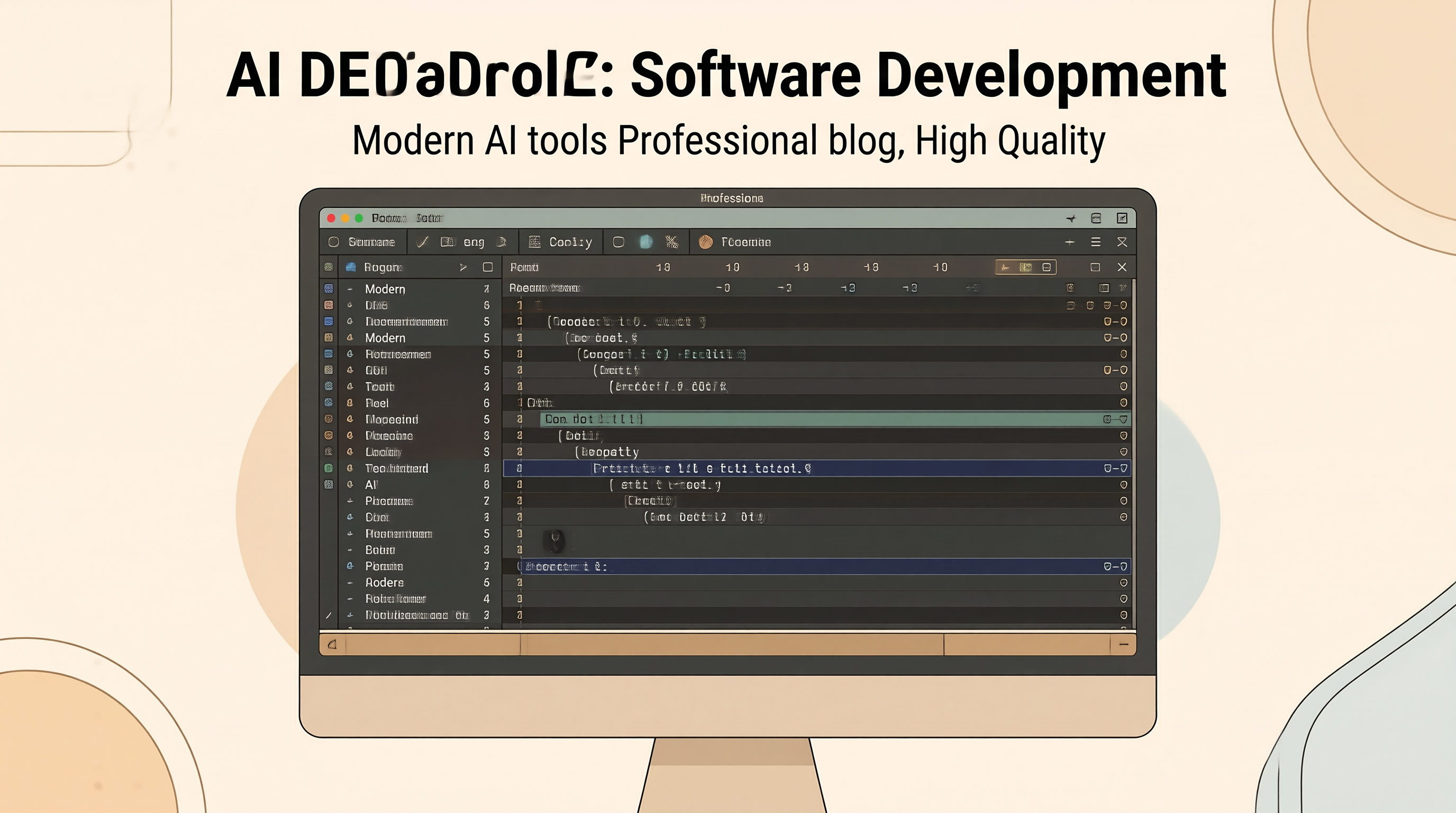Click the arrow-in-square icon in the title bar
This screenshot has width=1456, height=813.
[x=1122, y=218]
